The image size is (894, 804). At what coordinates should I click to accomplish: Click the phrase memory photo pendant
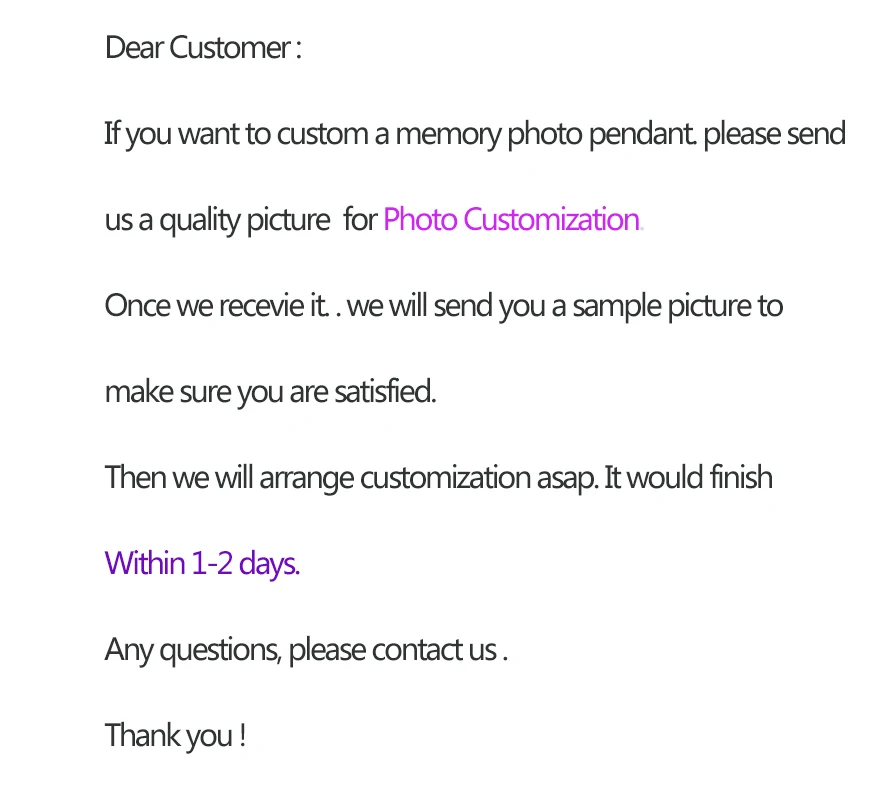pyautogui.click(x=545, y=135)
